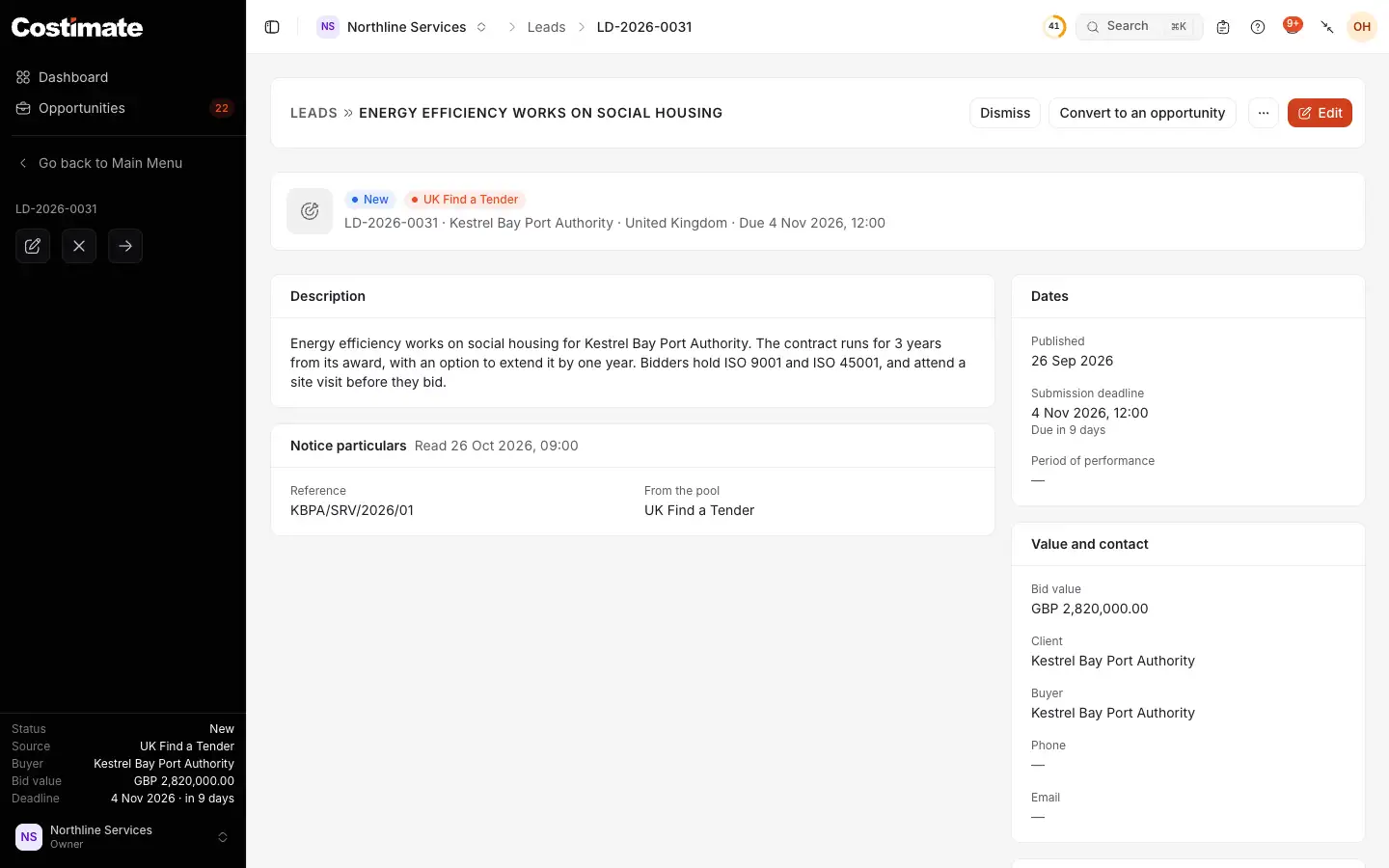The image size is (1389, 868).
Task: Click the dismiss X icon in sidebar
Action: coord(79,246)
